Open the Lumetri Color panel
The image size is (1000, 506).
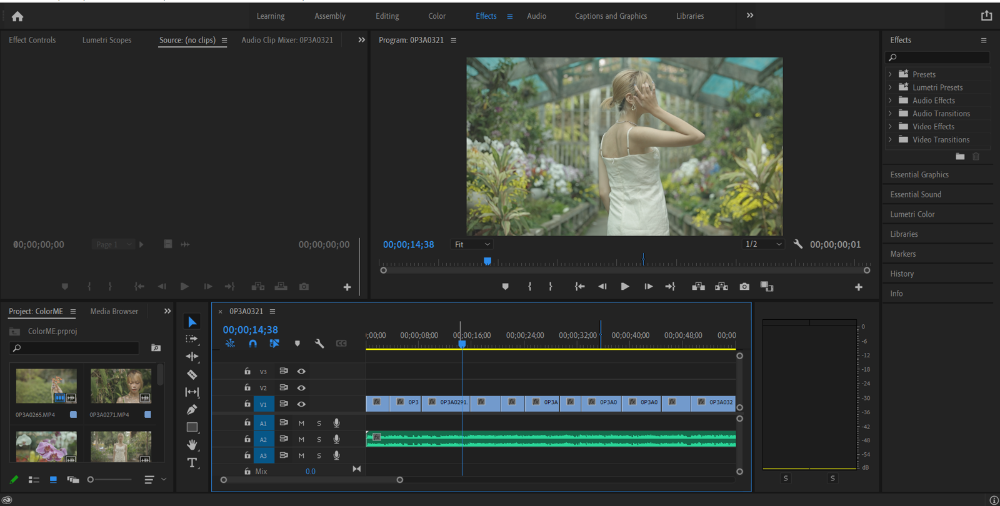pyautogui.click(x=912, y=214)
